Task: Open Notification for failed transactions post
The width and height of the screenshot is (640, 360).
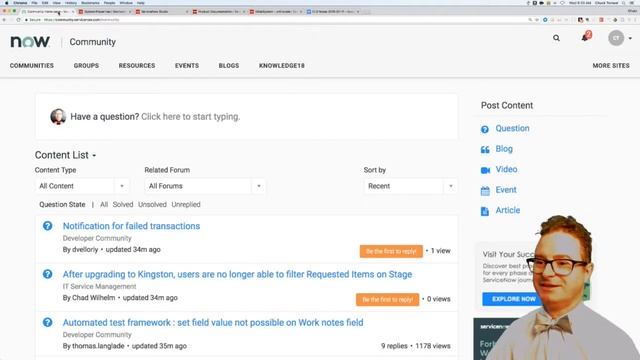Action: (131, 226)
